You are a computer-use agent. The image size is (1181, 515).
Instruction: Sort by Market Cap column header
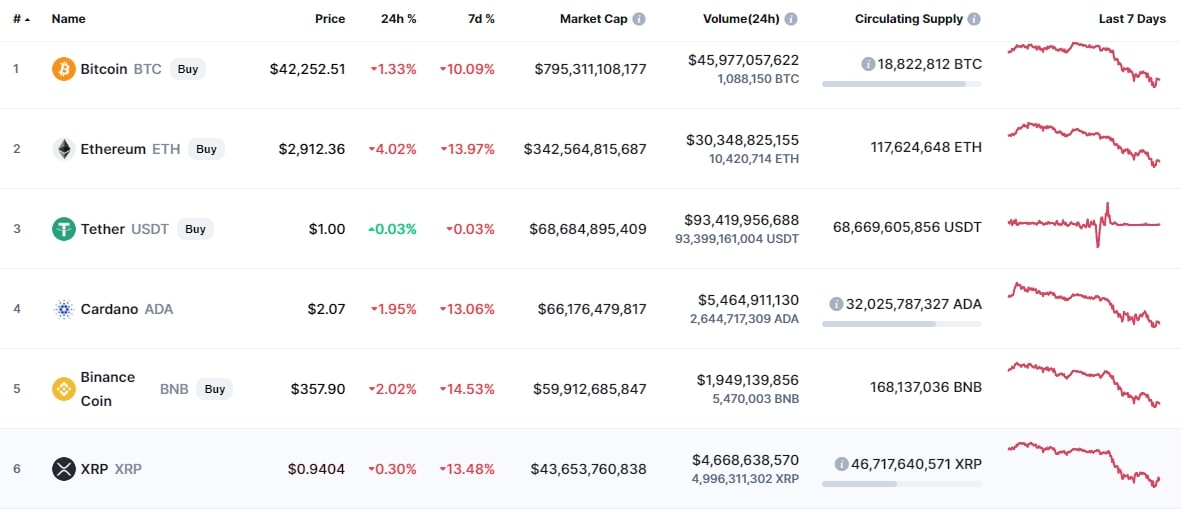point(594,19)
